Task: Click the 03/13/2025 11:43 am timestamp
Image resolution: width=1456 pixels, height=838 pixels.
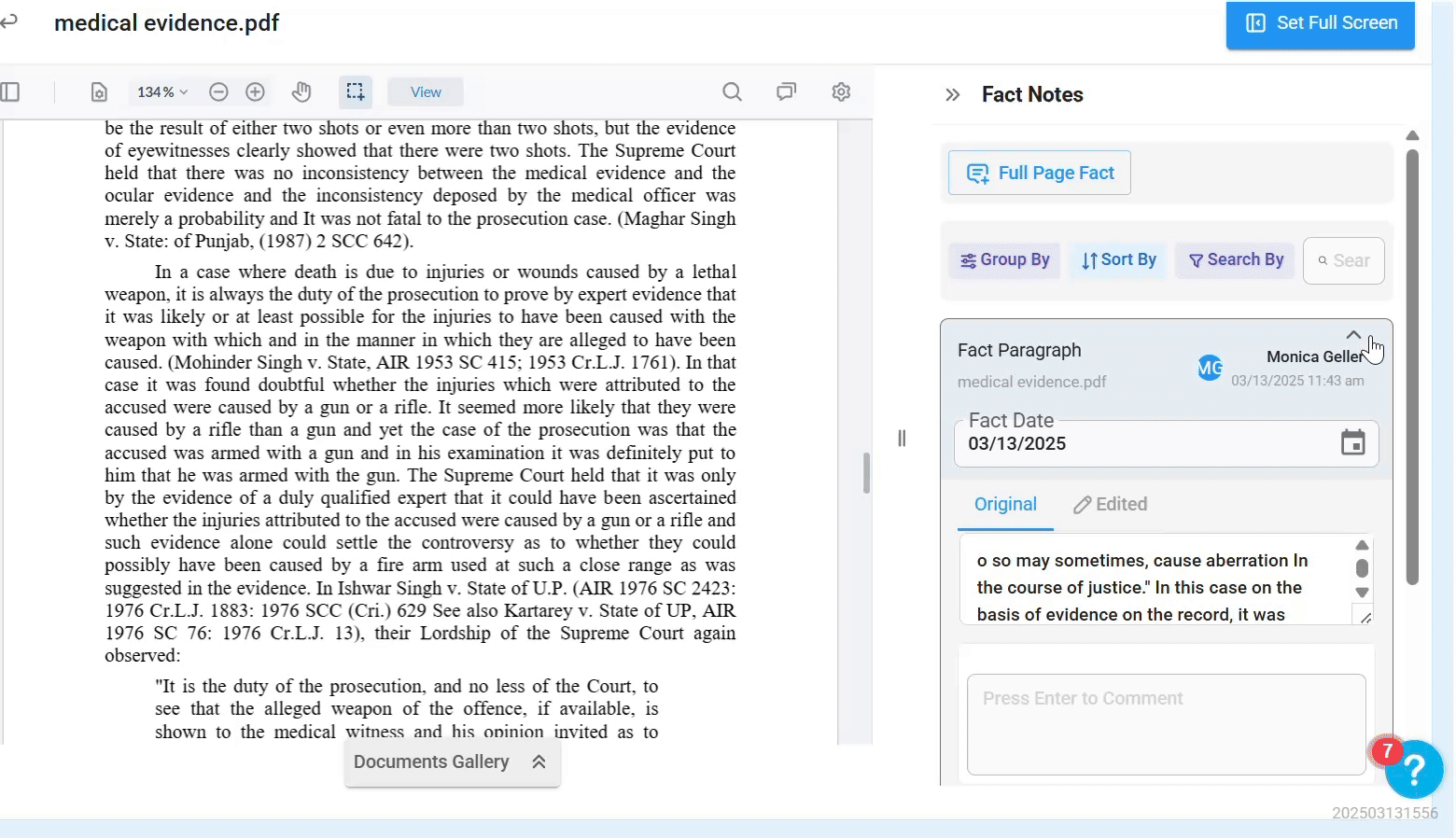Action: click(1297, 381)
